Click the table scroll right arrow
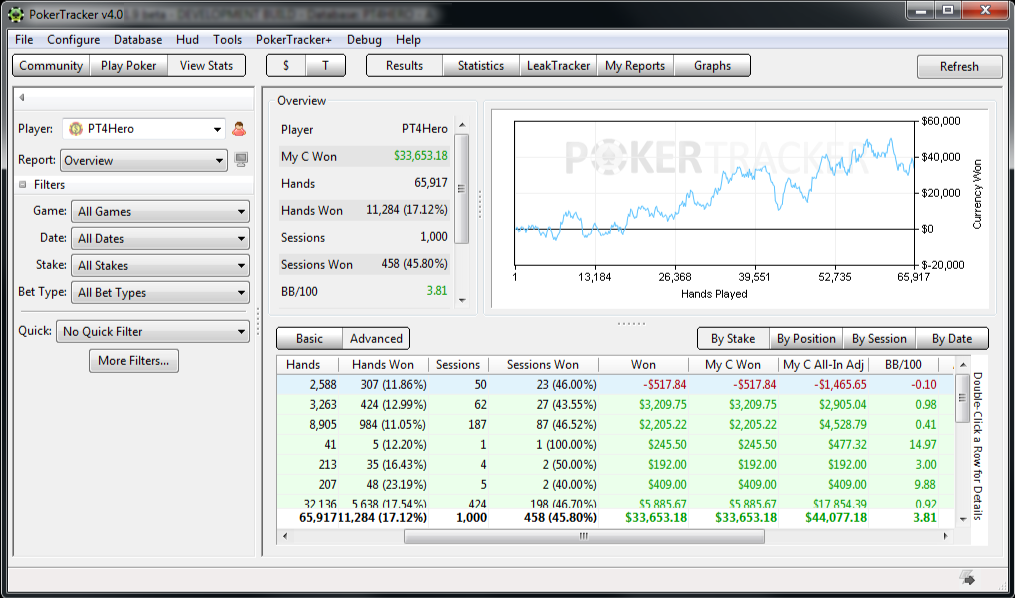The height and width of the screenshot is (598, 1015). pos(946,536)
